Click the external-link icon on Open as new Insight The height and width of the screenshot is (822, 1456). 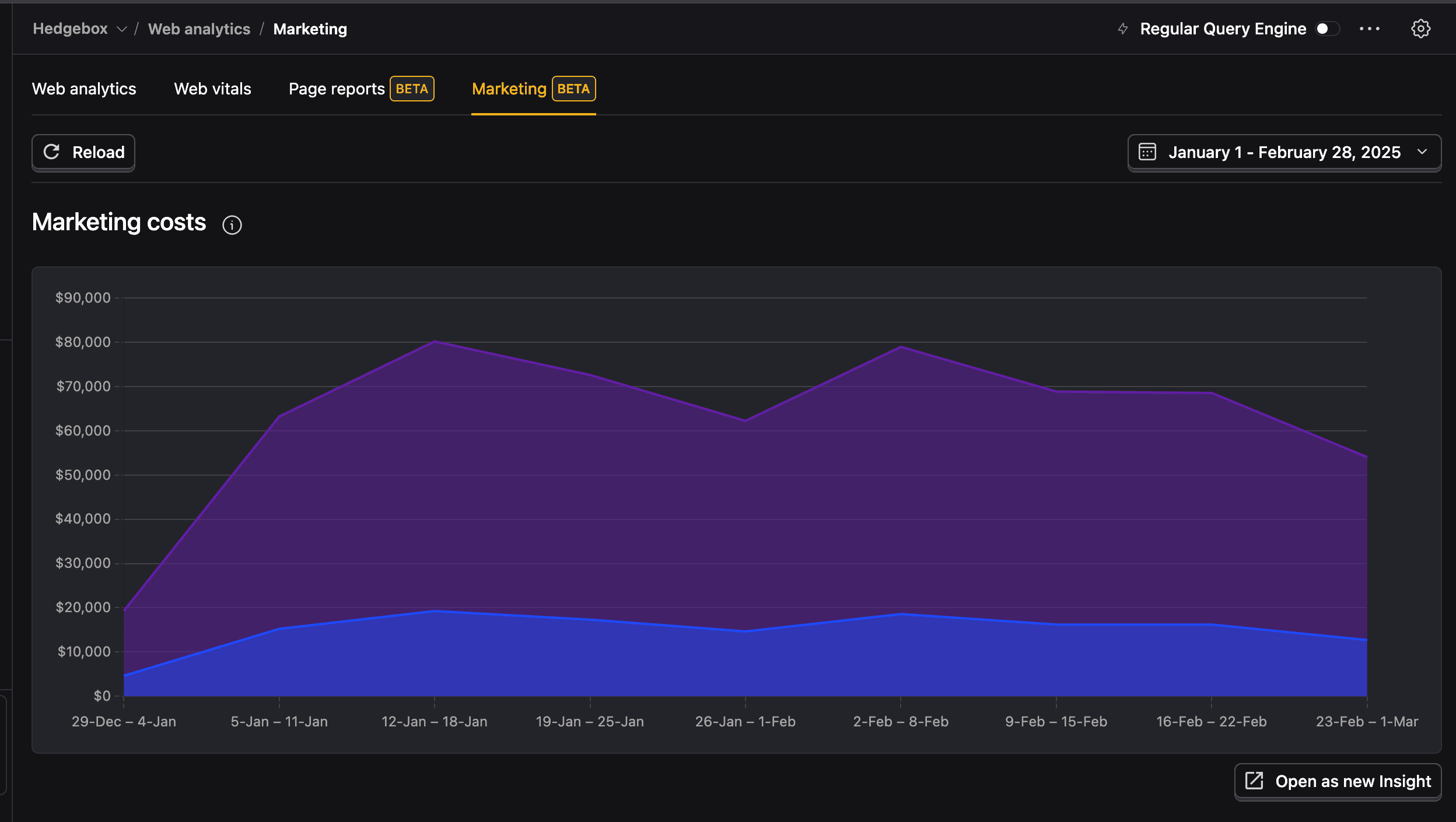(x=1254, y=781)
